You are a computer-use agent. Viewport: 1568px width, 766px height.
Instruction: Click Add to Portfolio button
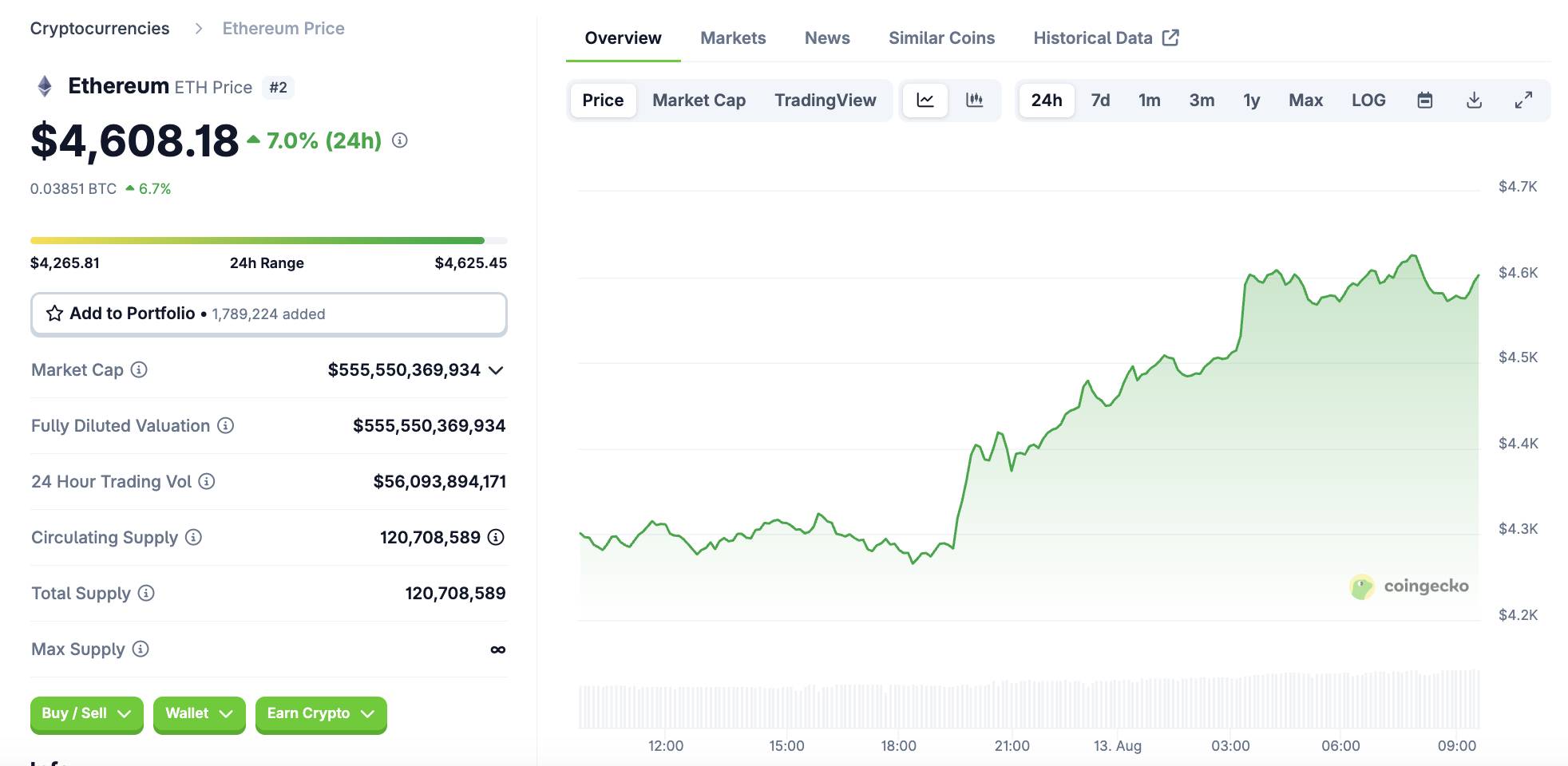pos(269,314)
